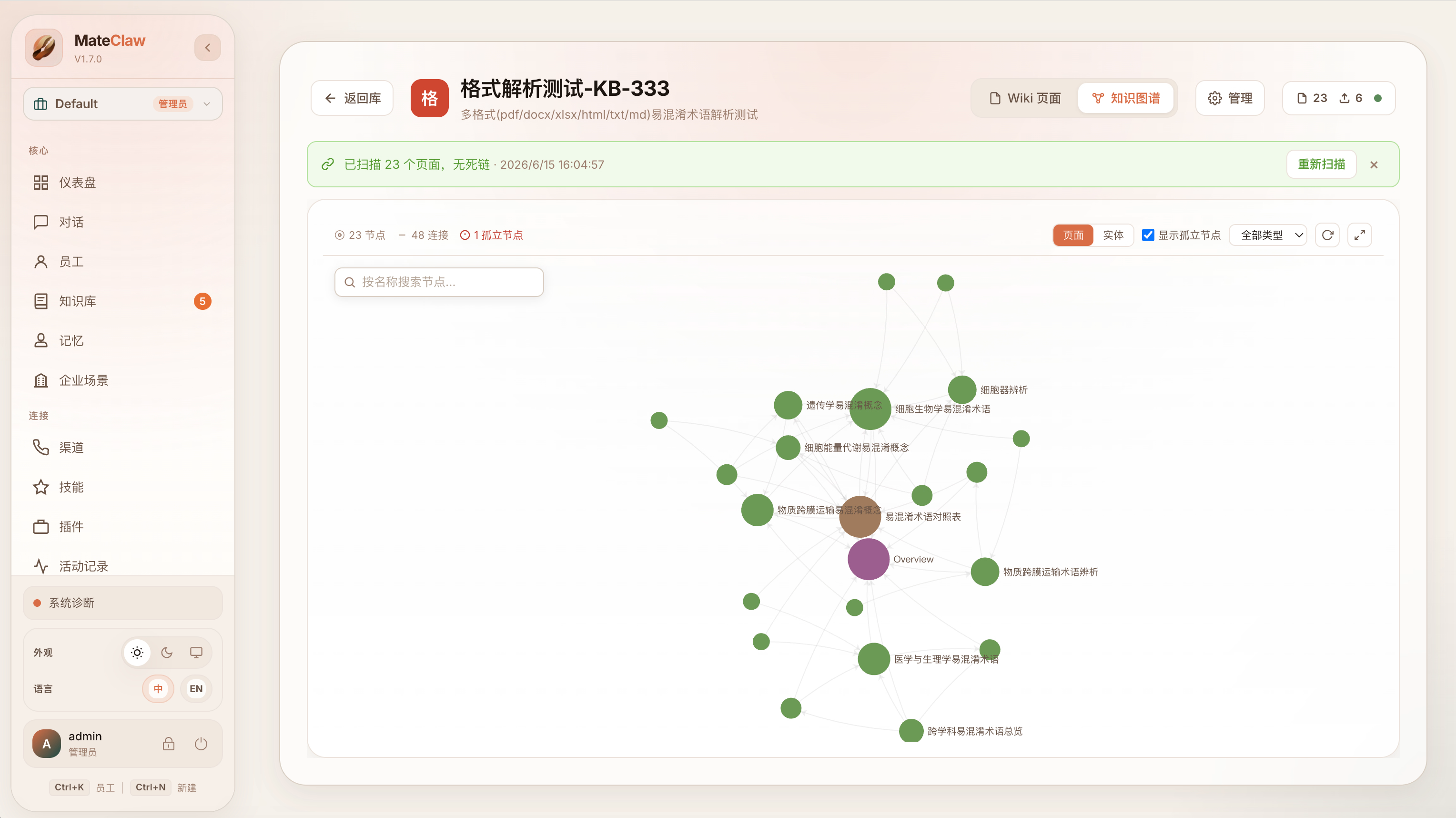This screenshot has height=818, width=1456.
Task: Click the purple Overview node
Action: (x=868, y=559)
